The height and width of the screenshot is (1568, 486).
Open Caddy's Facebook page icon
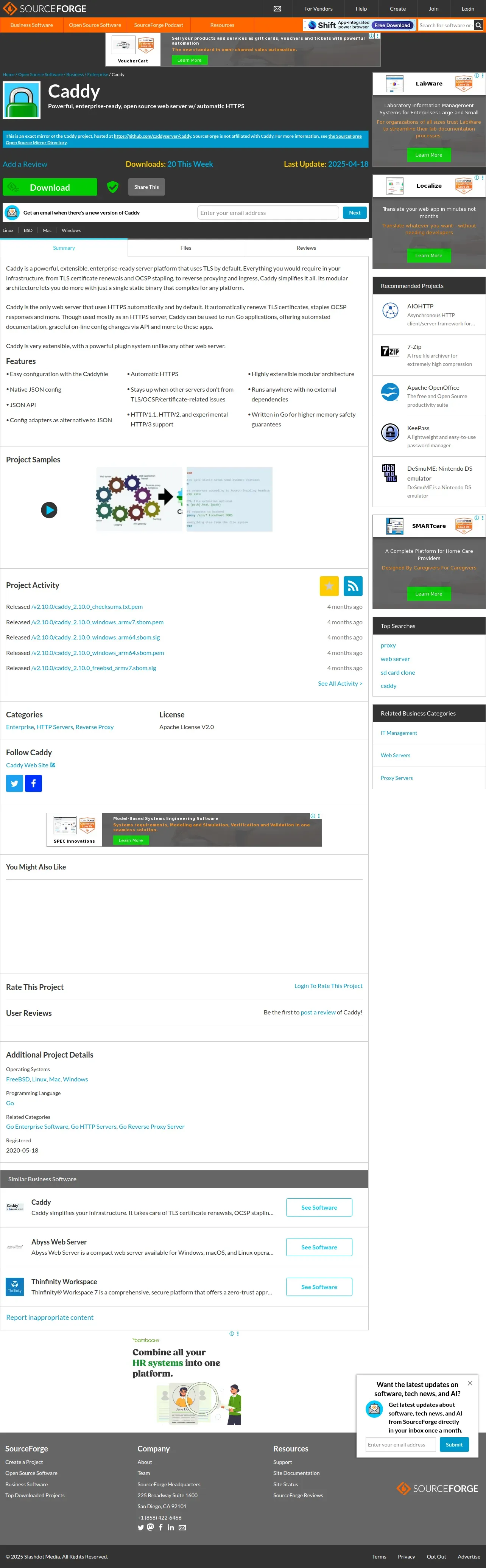click(33, 783)
